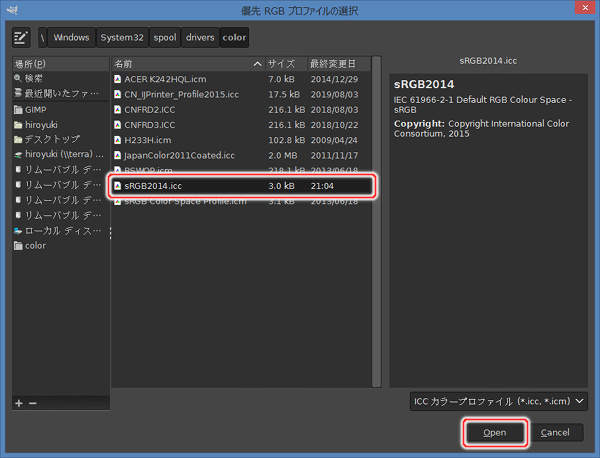Click the drivers path breadcrumb
This screenshot has height=458, width=600.
click(x=200, y=37)
